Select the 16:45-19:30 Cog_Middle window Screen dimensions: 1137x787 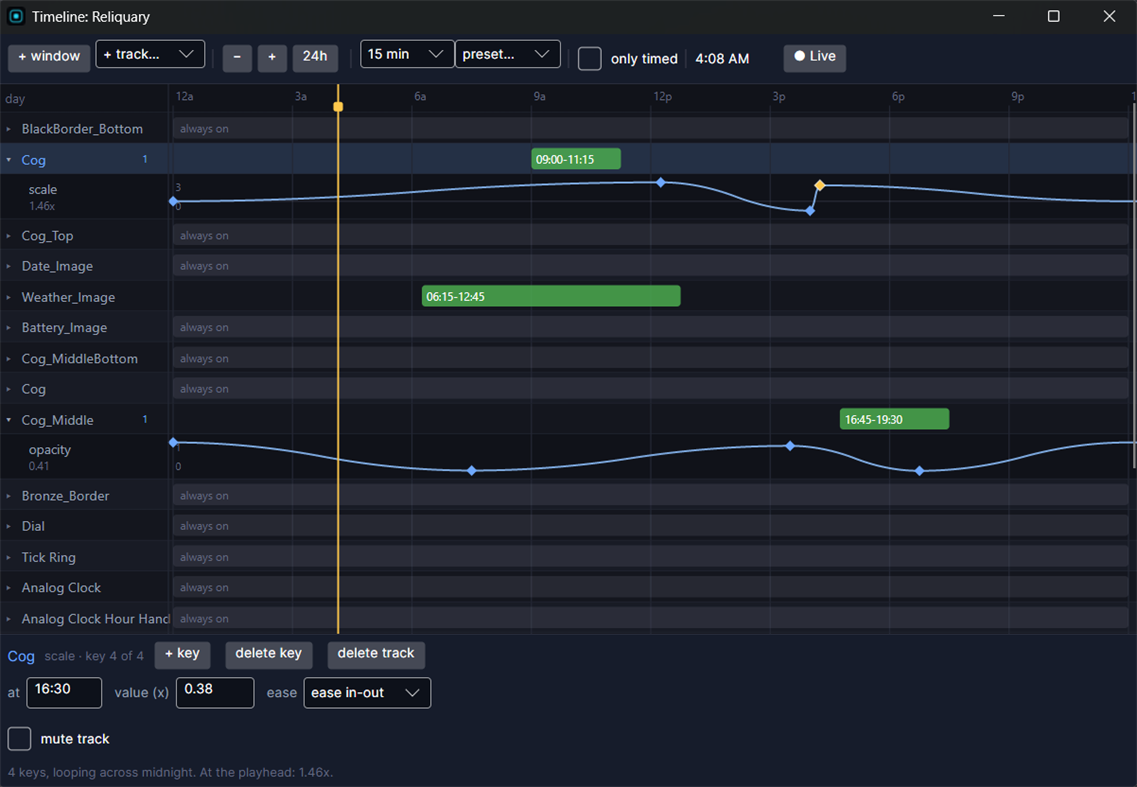(x=894, y=419)
